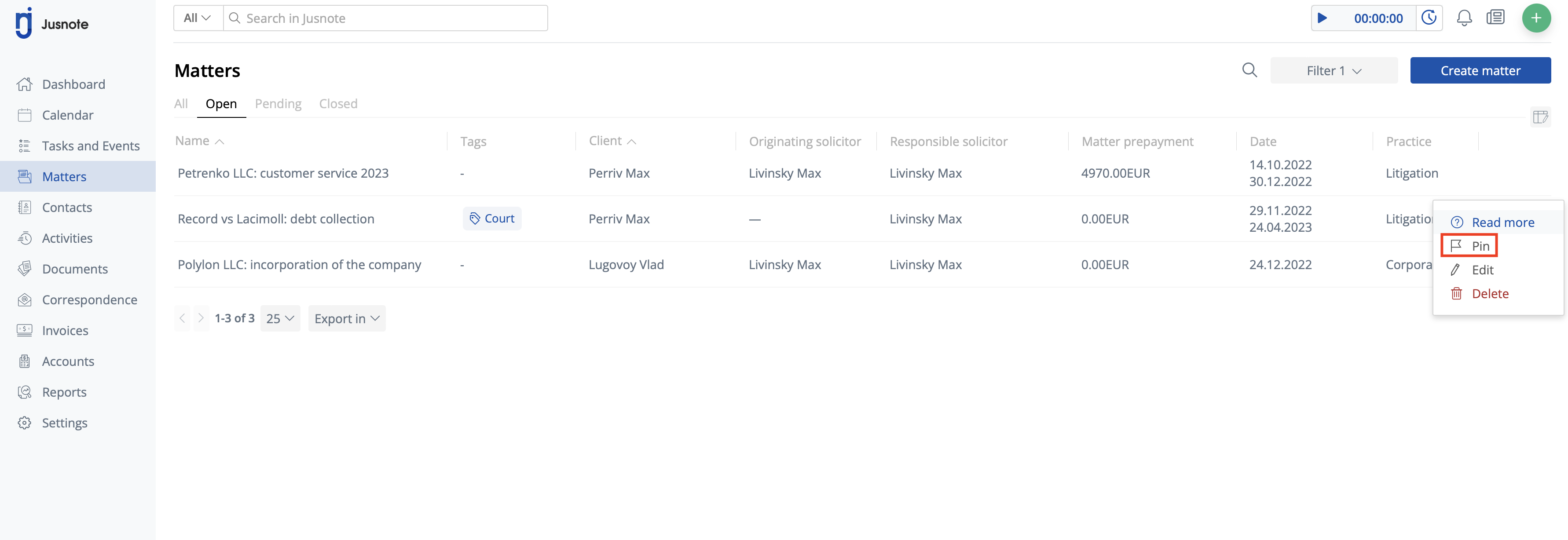Switch to the Closed tab
The height and width of the screenshot is (540, 1568).
pos(338,104)
